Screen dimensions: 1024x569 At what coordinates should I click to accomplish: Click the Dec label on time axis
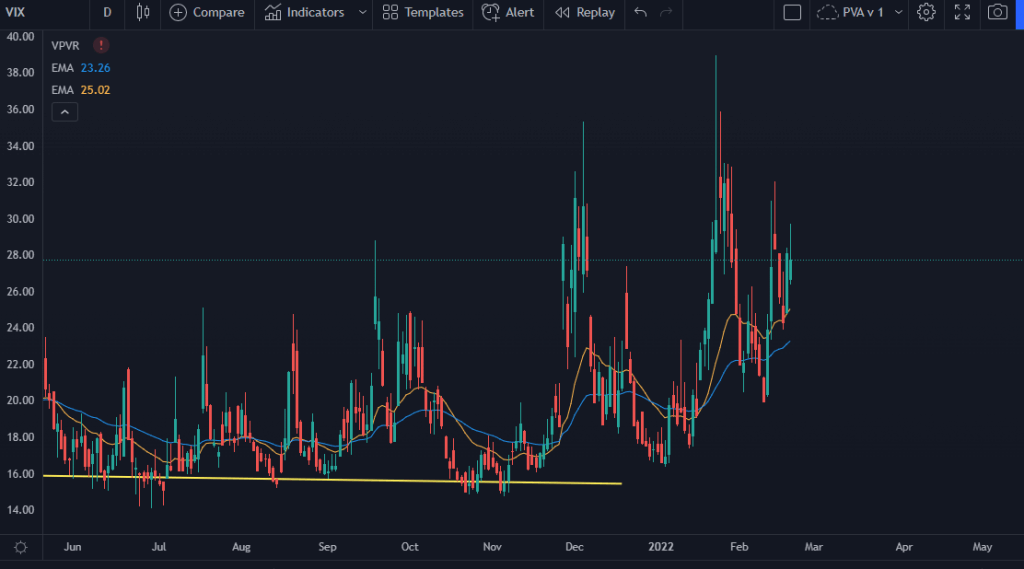574,547
